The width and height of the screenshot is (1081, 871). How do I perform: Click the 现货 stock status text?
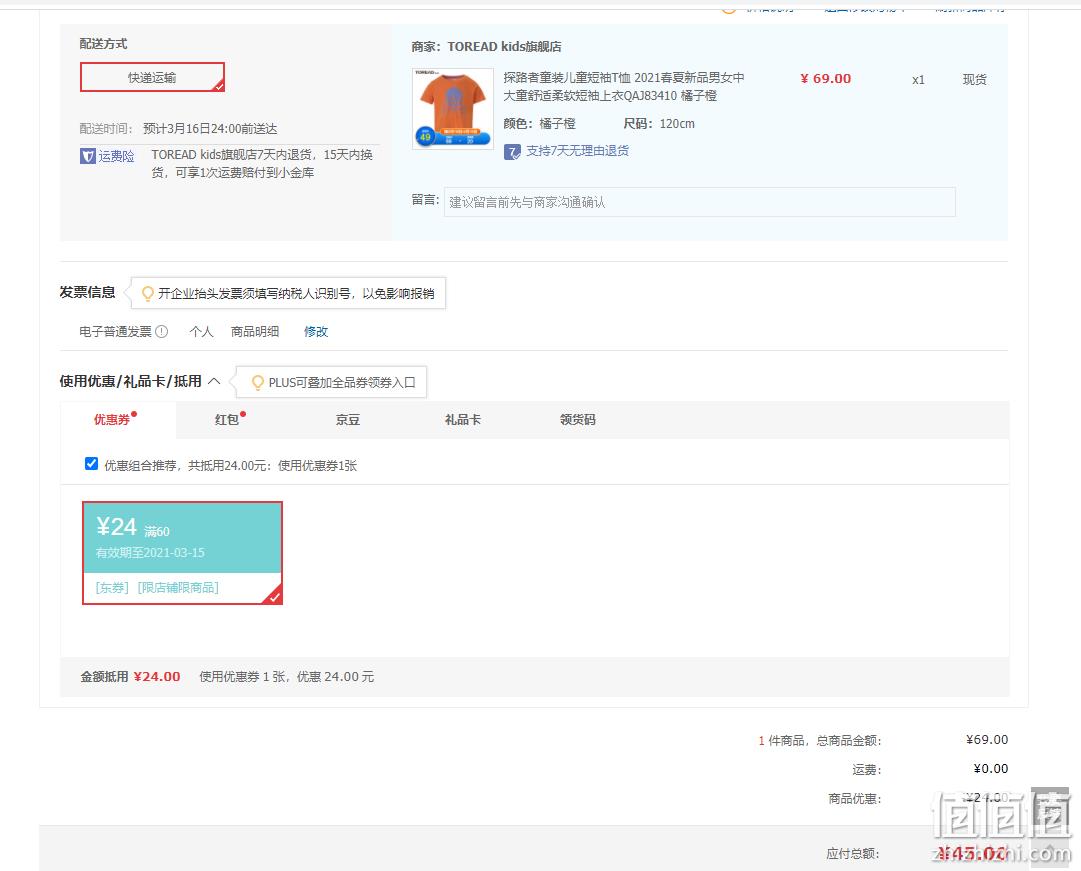tap(974, 79)
